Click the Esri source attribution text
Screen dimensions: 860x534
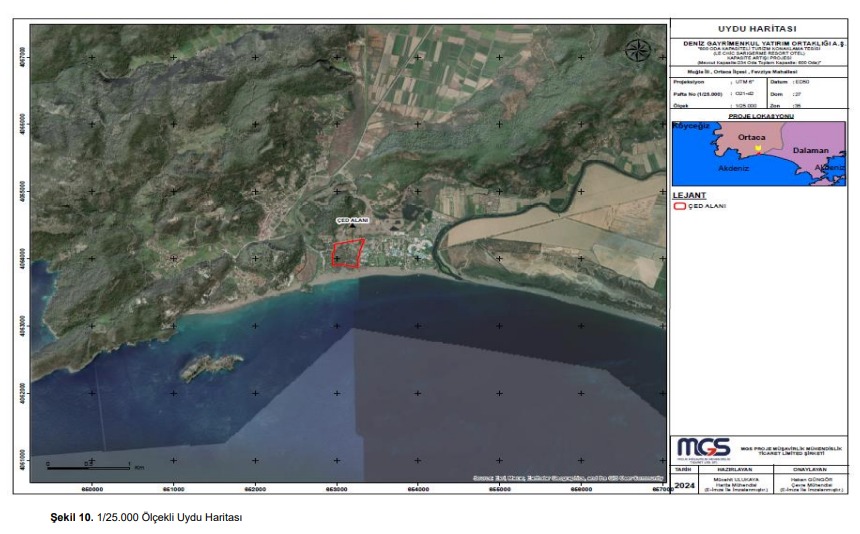pos(566,478)
